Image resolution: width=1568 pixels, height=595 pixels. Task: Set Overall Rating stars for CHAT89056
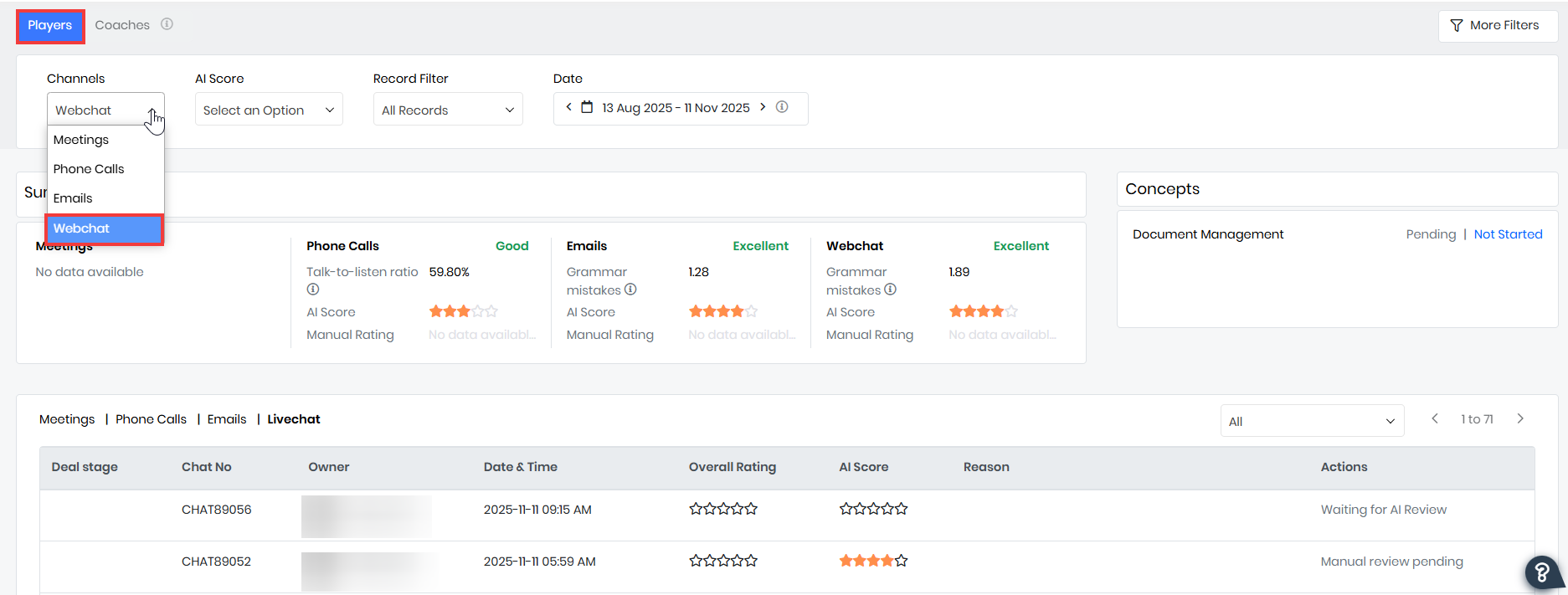[x=723, y=509]
